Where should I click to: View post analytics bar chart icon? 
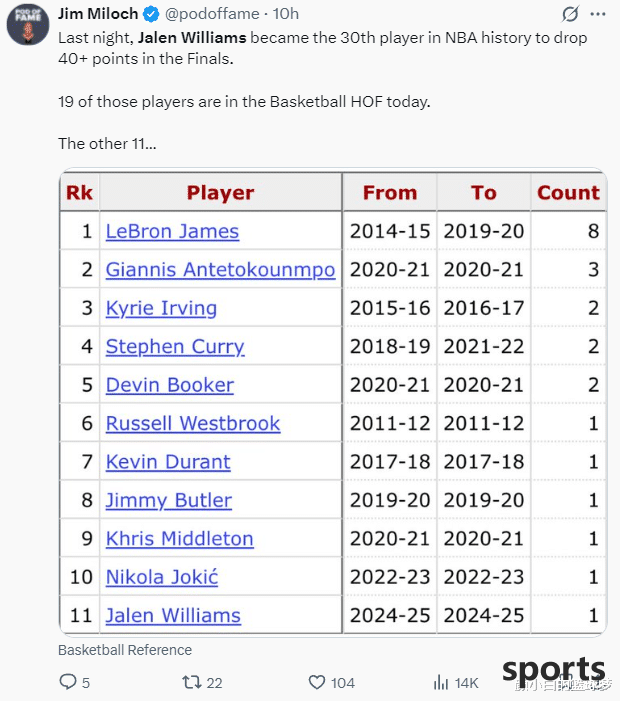pos(441,682)
